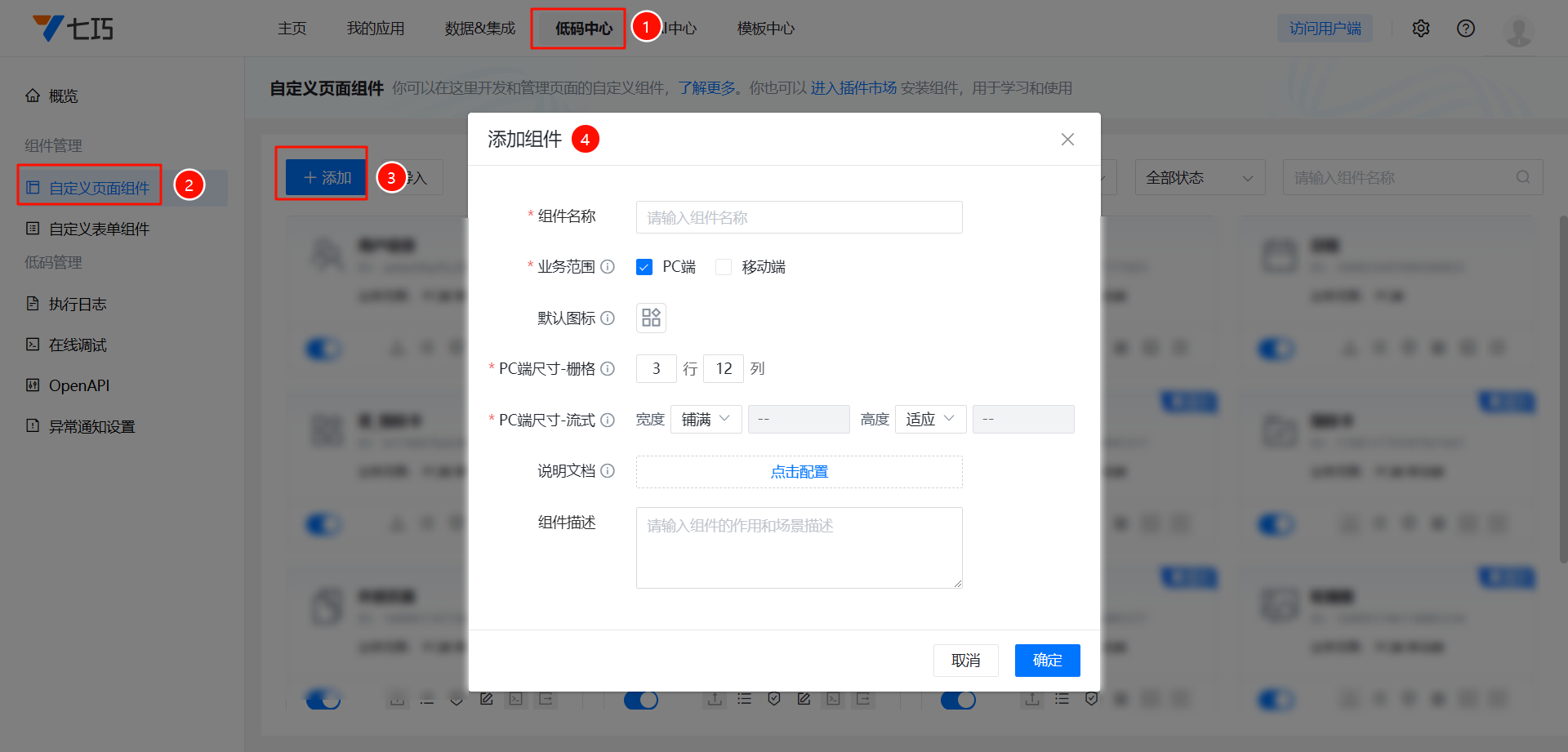Enable the 移动端 checkbox
This screenshot has height=752, width=1568.
[724, 267]
